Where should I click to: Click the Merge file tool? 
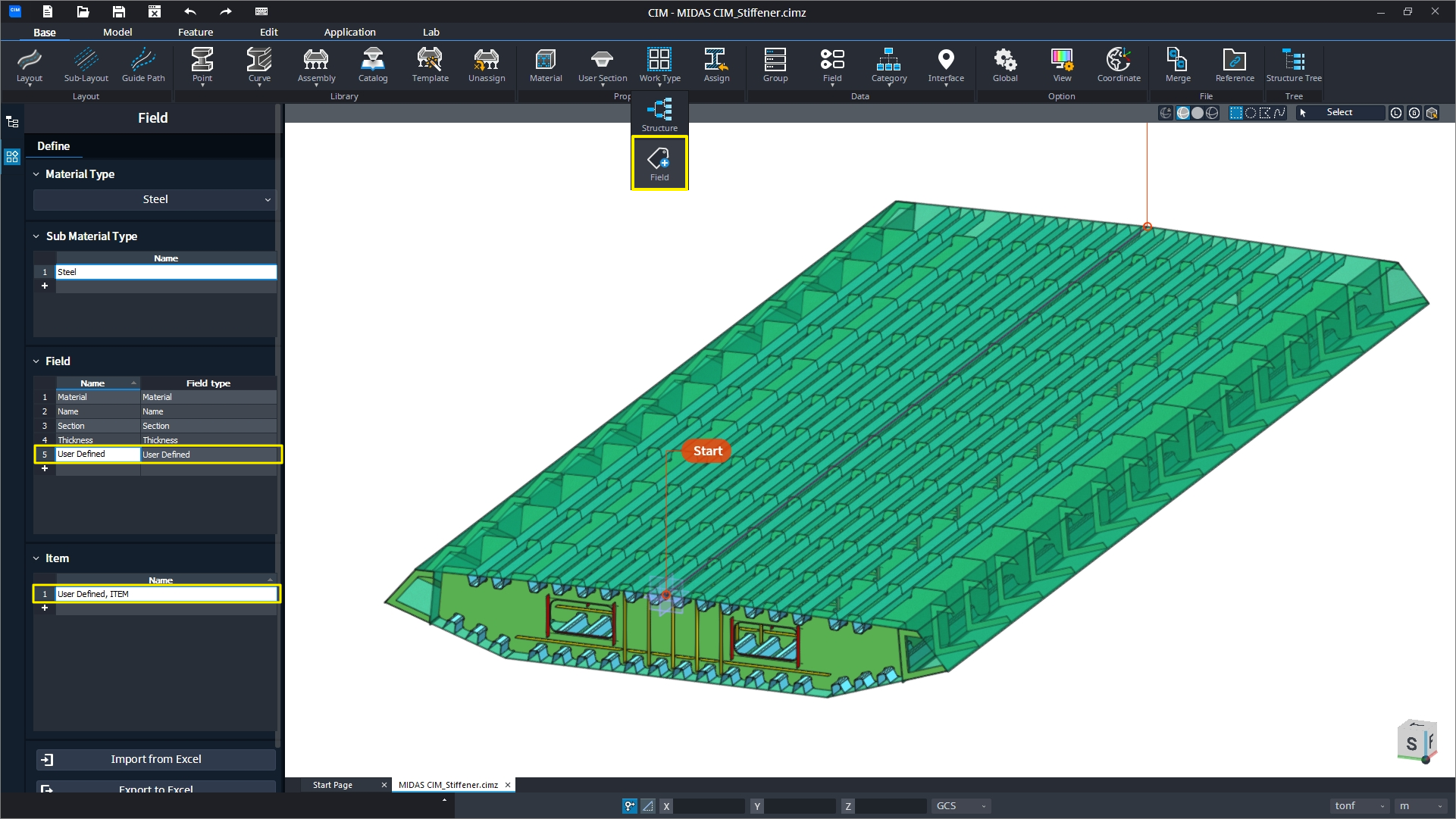(1178, 65)
